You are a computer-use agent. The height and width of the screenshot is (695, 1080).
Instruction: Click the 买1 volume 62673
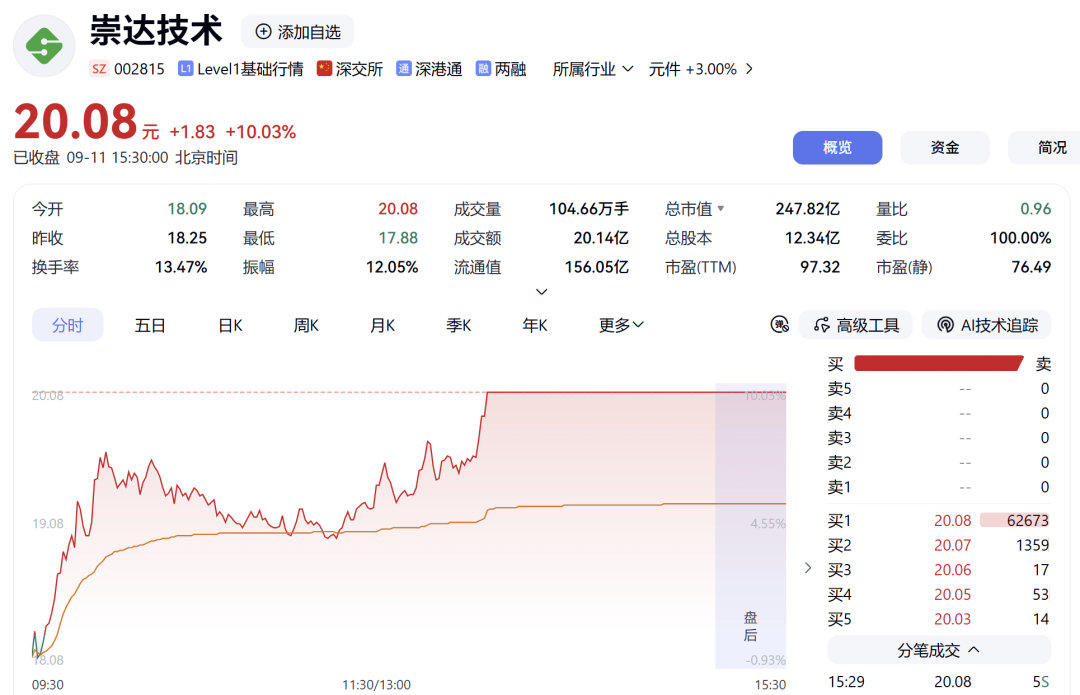(x=1028, y=520)
